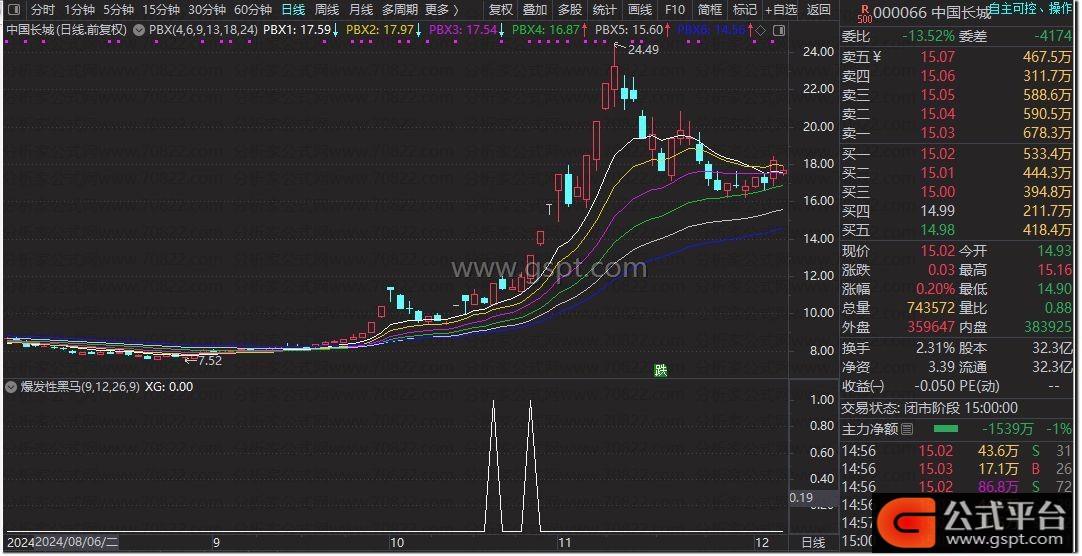Viewport: 1082px width, 556px height.
Task: Select the 日线 daily period tab
Action: tap(293, 10)
